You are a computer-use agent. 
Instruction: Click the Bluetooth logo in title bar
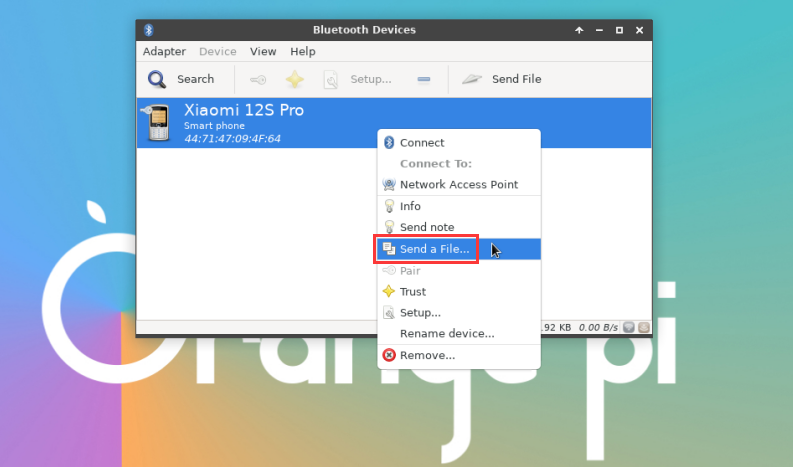(x=148, y=30)
